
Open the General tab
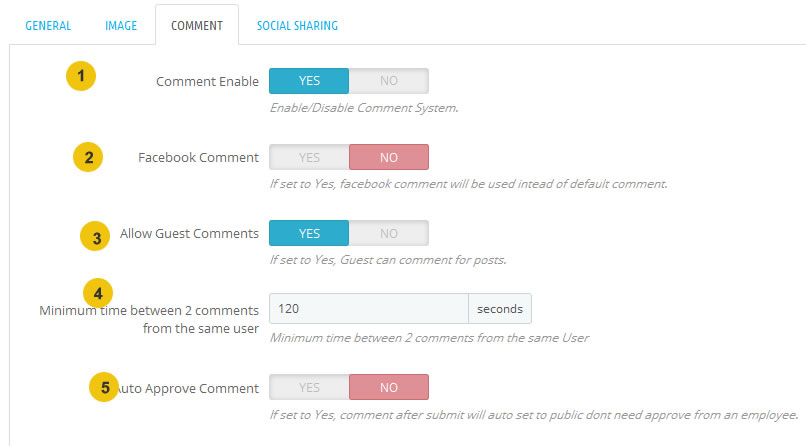(48, 26)
